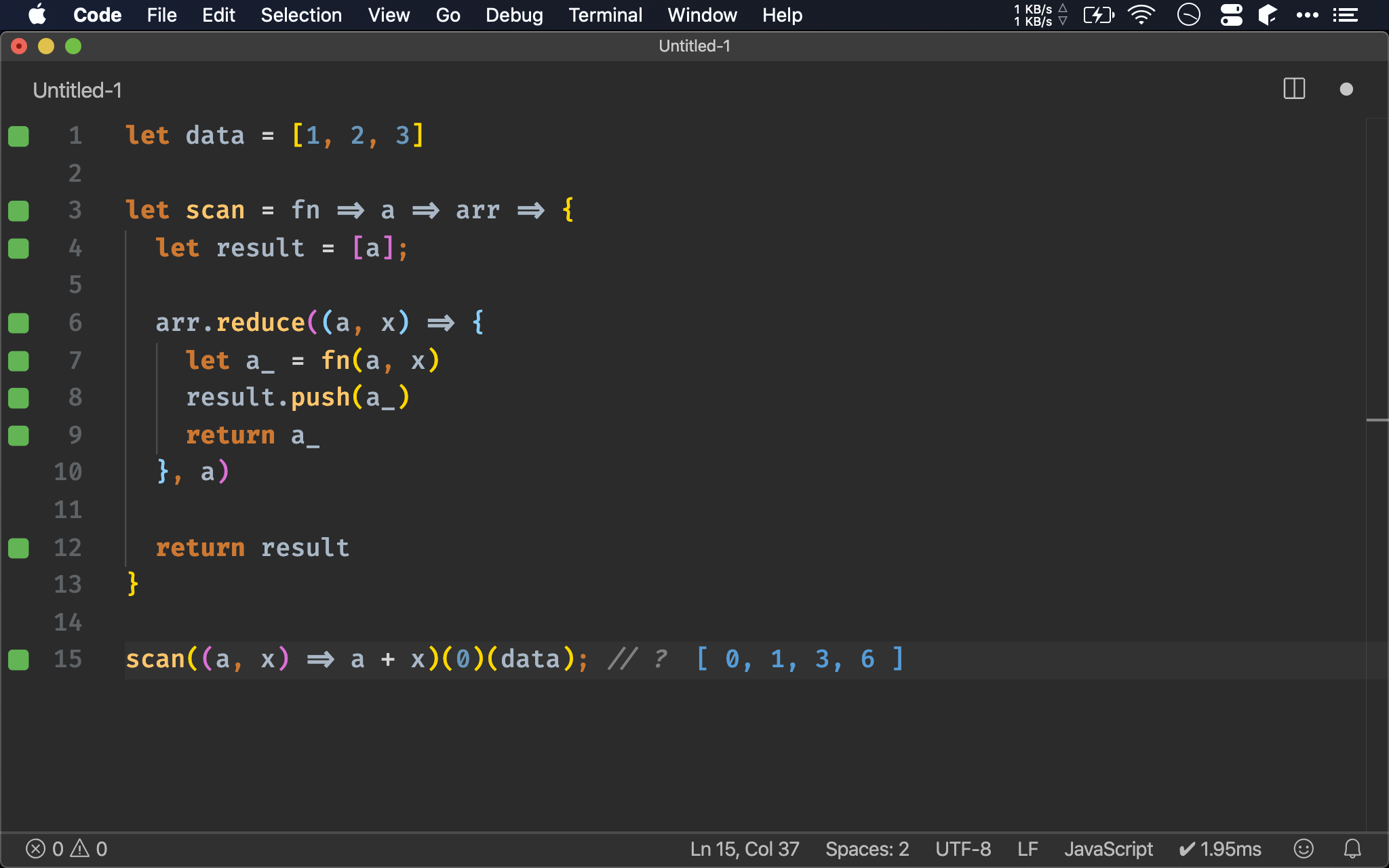The height and width of the screenshot is (868, 1389).
Task: Open the Terminal menu
Action: [x=605, y=15]
